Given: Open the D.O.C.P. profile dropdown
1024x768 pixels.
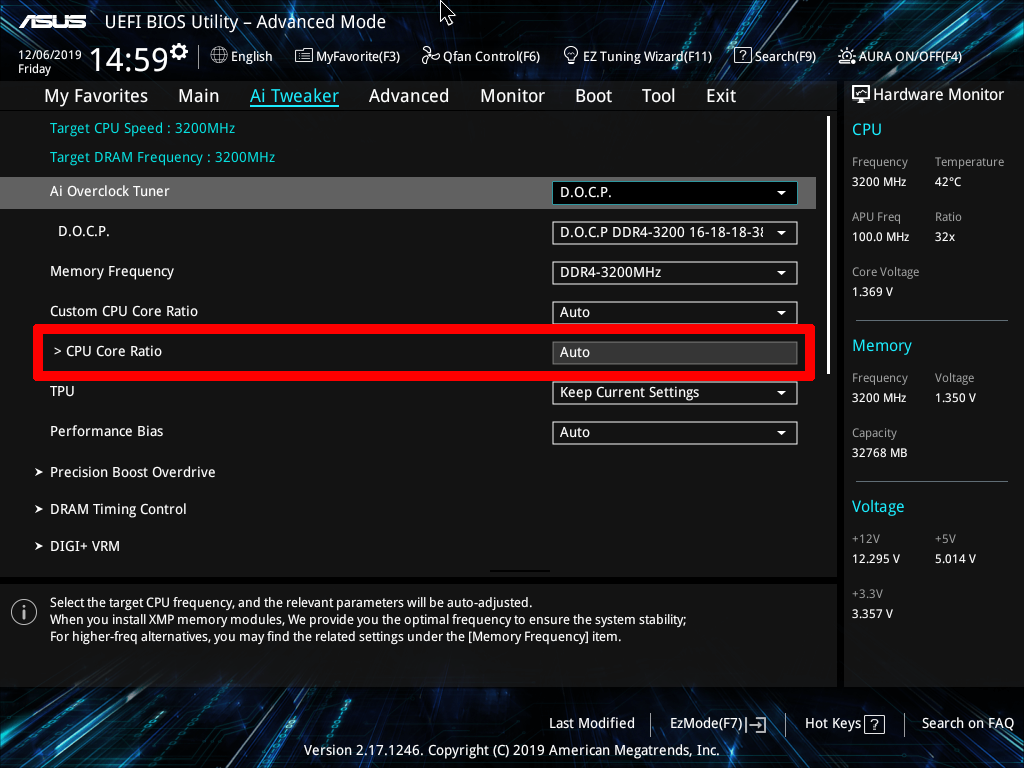Looking at the screenshot, I should click(675, 232).
